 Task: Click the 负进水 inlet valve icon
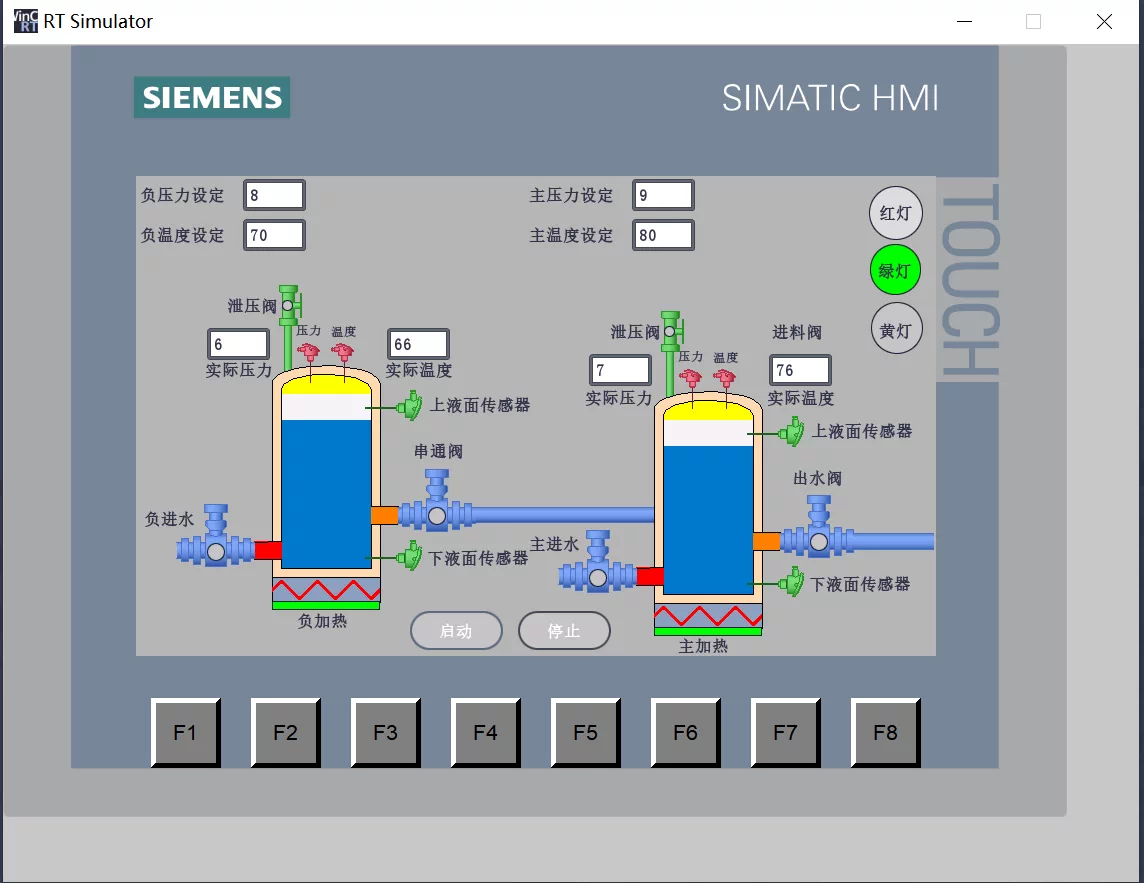click(216, 536)
